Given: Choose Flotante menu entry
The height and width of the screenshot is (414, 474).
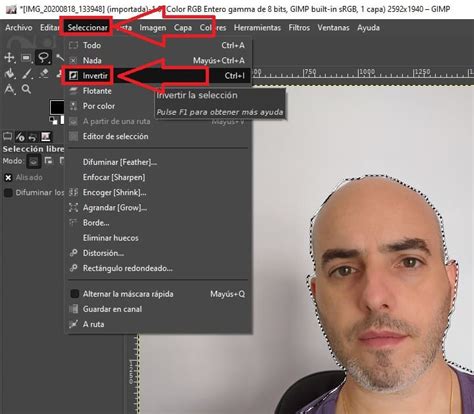Looking at the screenshot, I should (158, 91).
